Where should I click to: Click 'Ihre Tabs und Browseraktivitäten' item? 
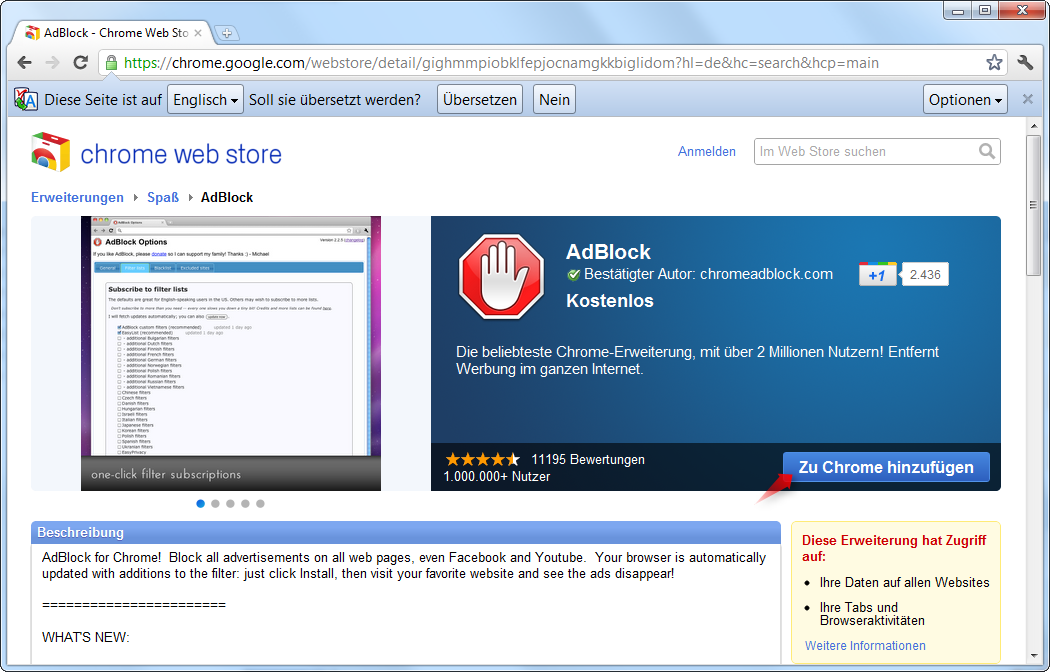(872, 614)
